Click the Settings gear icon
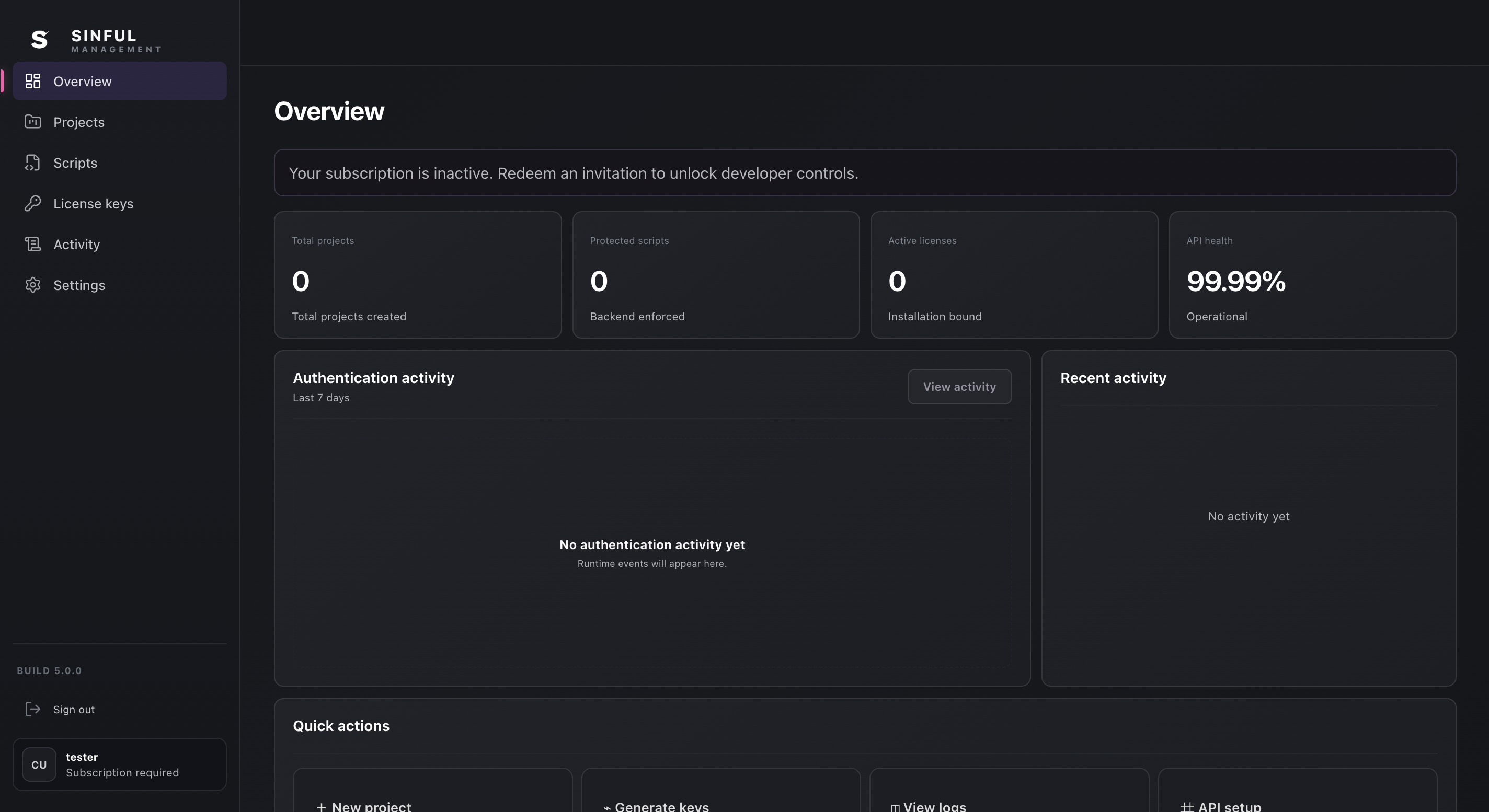Image resolution: width=1489 pixels, height=812 pixels. pos(33,285)
